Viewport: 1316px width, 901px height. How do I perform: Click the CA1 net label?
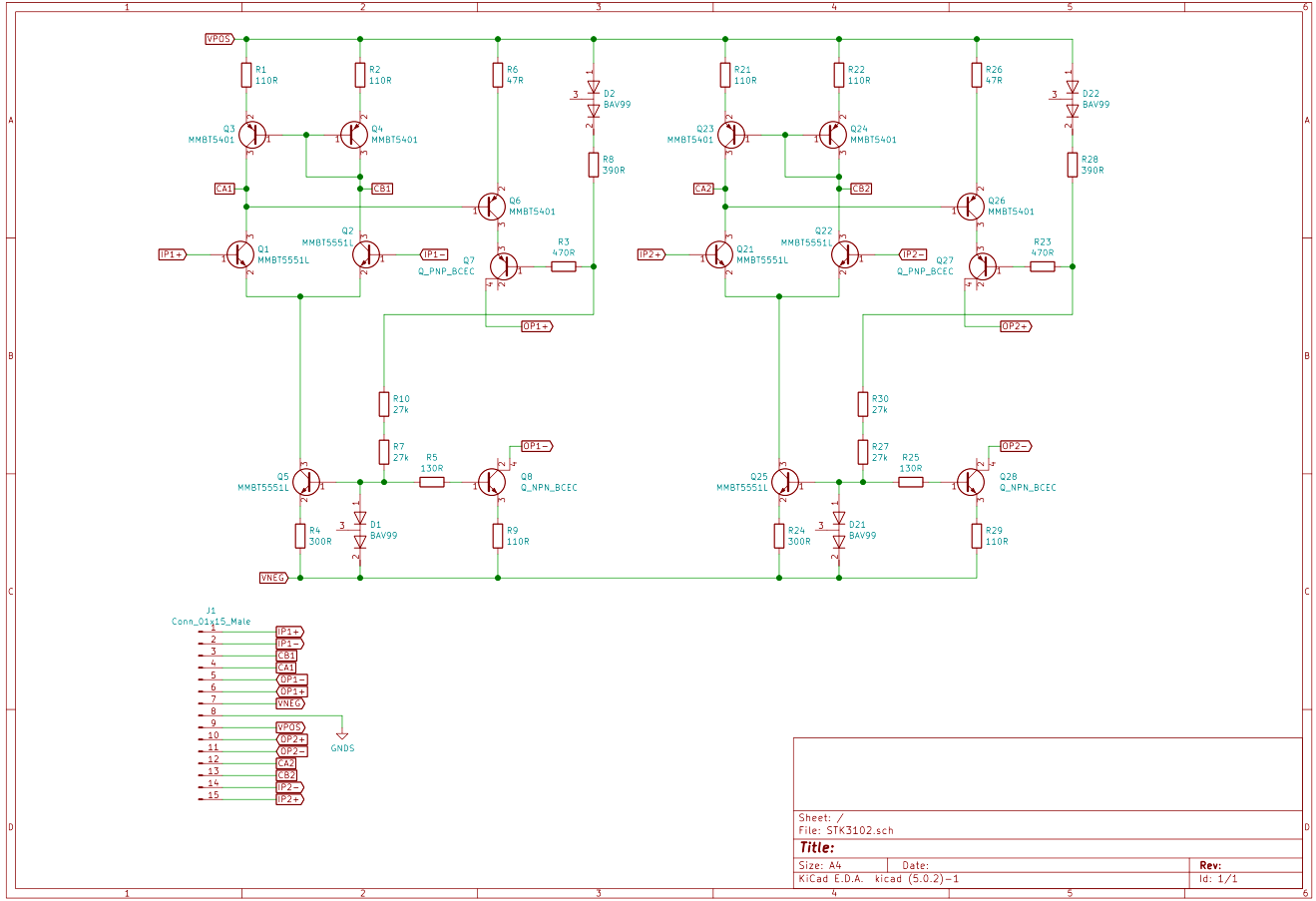[x=224, y=189]
